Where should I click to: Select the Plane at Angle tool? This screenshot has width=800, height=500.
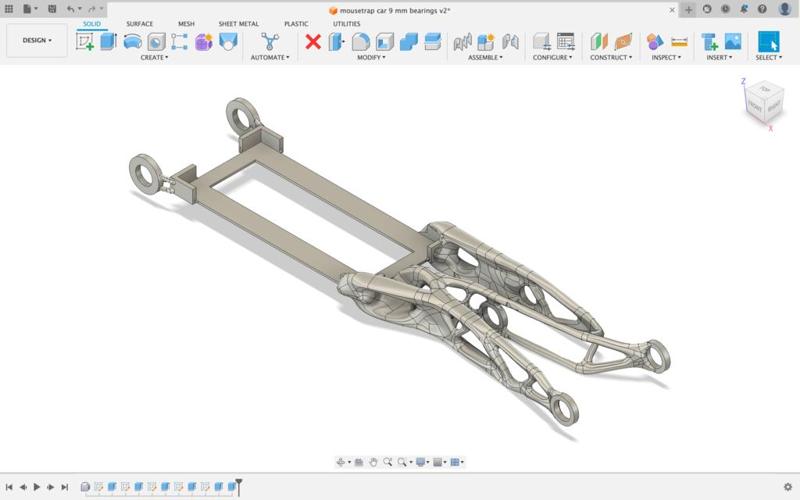pyautogui.click(x=623, y=42)
